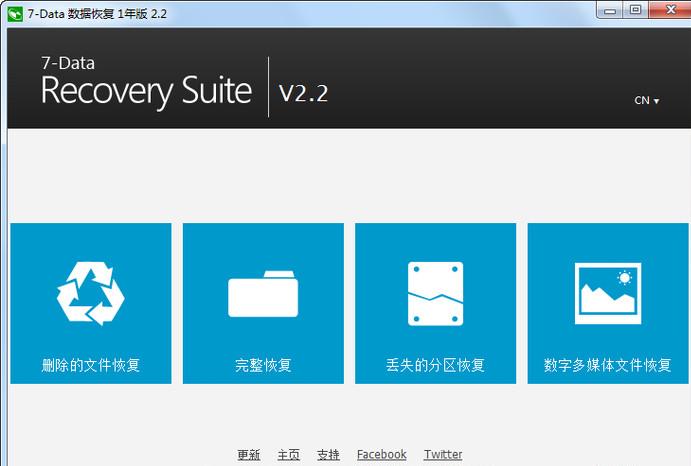Select the 数字多媒体文件恢复 tile label

click(x=608, y=365)
